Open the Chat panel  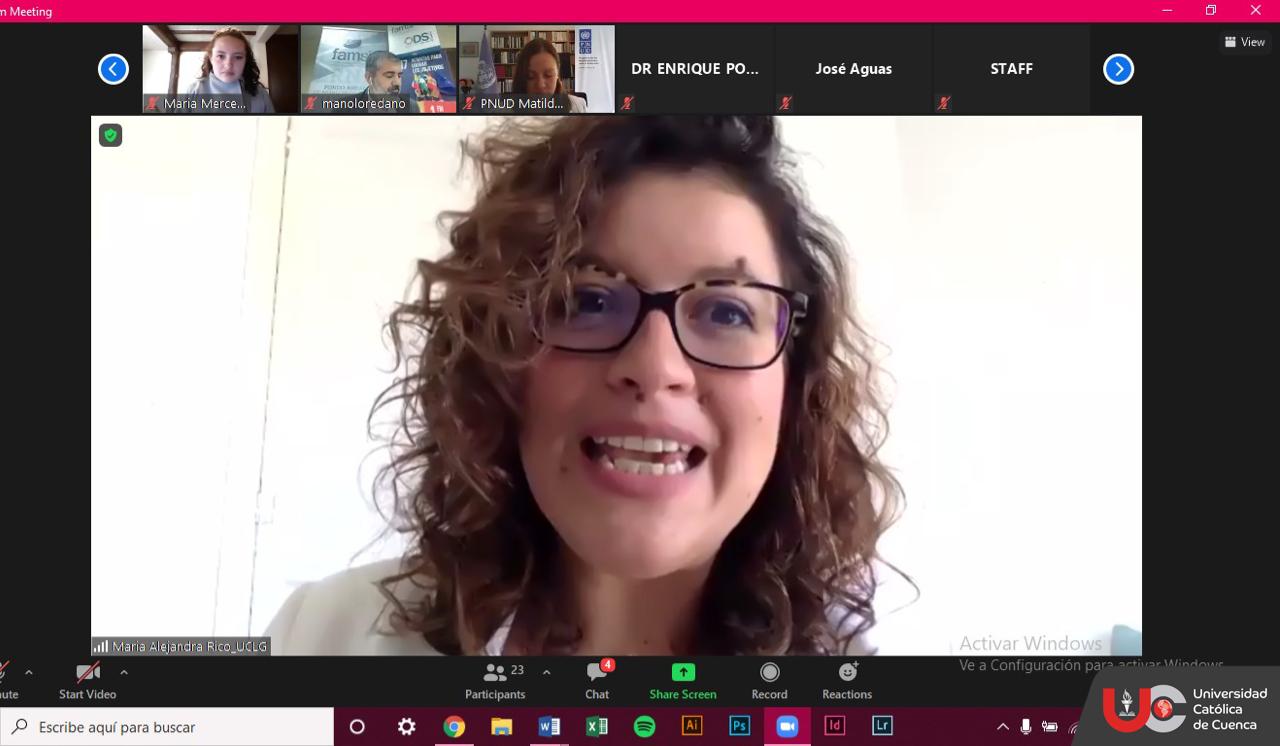(x=597, y=681)
